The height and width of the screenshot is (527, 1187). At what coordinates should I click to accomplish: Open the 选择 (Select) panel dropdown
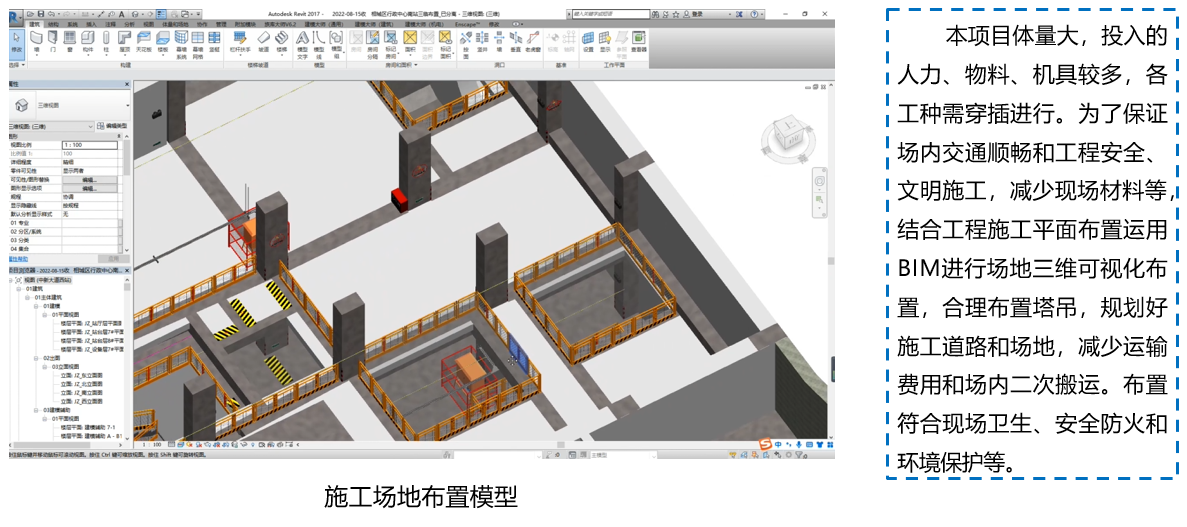point(17,65)
